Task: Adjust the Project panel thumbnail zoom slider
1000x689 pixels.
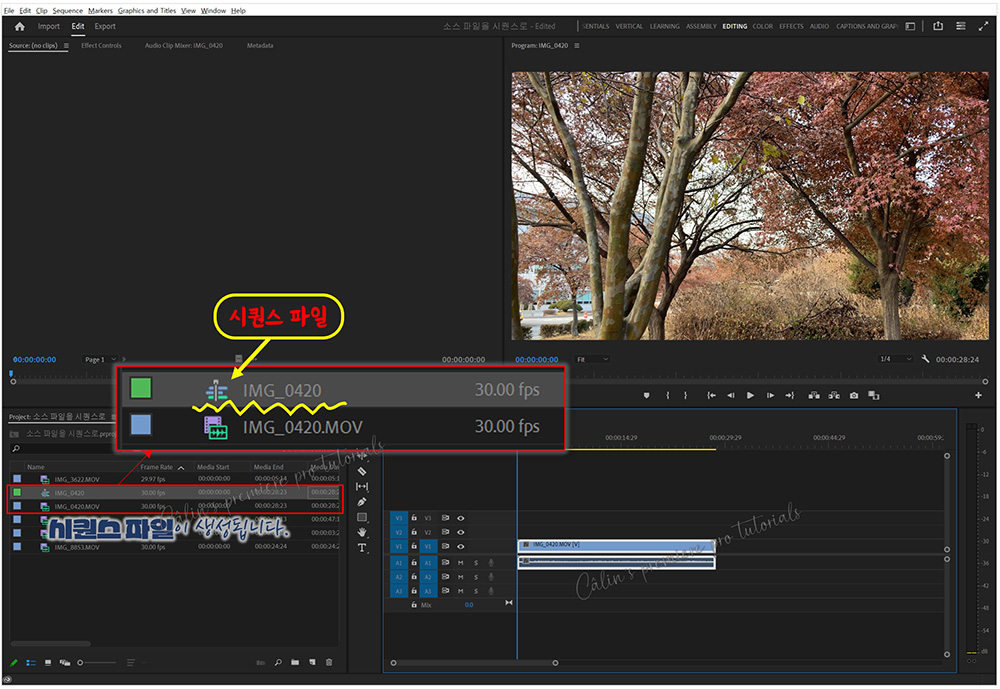Action: 97,663
